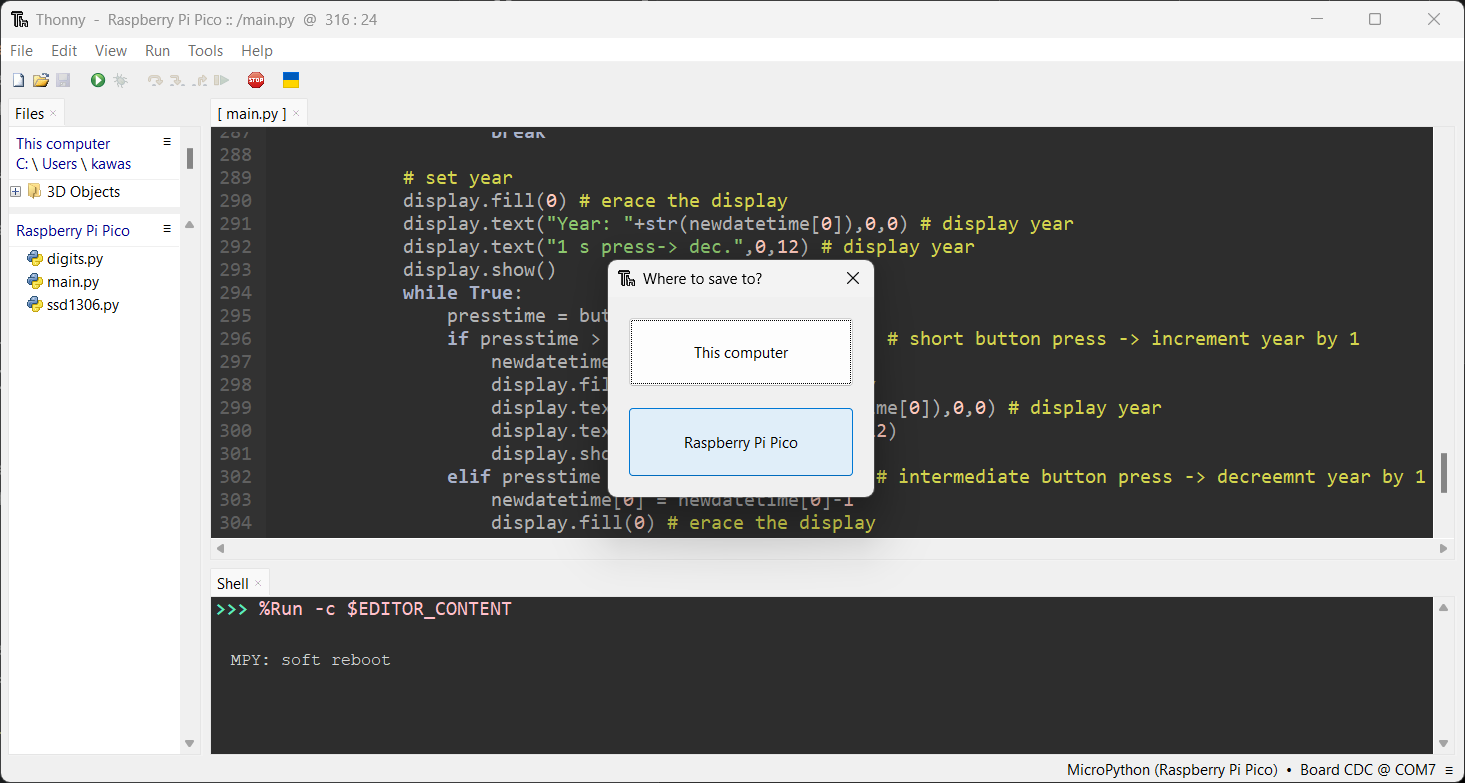This screenshot has width=1465, height=783.
Task: Click the Thonny logo in title bar
Action: 19,19
